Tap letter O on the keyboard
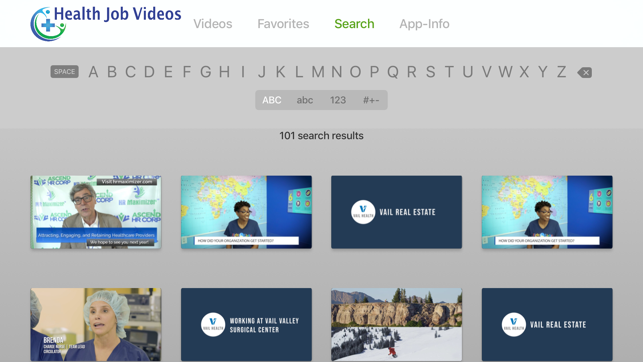643x362 pixels. coord(356,72)
